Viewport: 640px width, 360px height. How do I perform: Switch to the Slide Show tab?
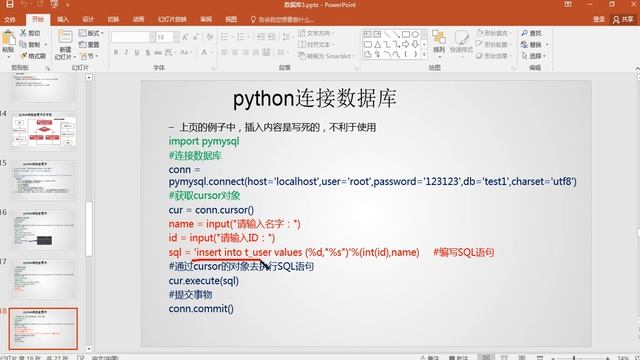coord(172,19)
